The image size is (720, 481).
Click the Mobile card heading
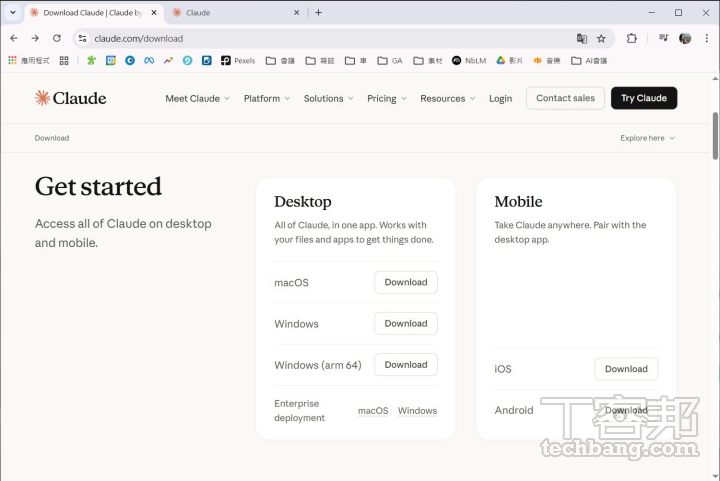(518, 202)
